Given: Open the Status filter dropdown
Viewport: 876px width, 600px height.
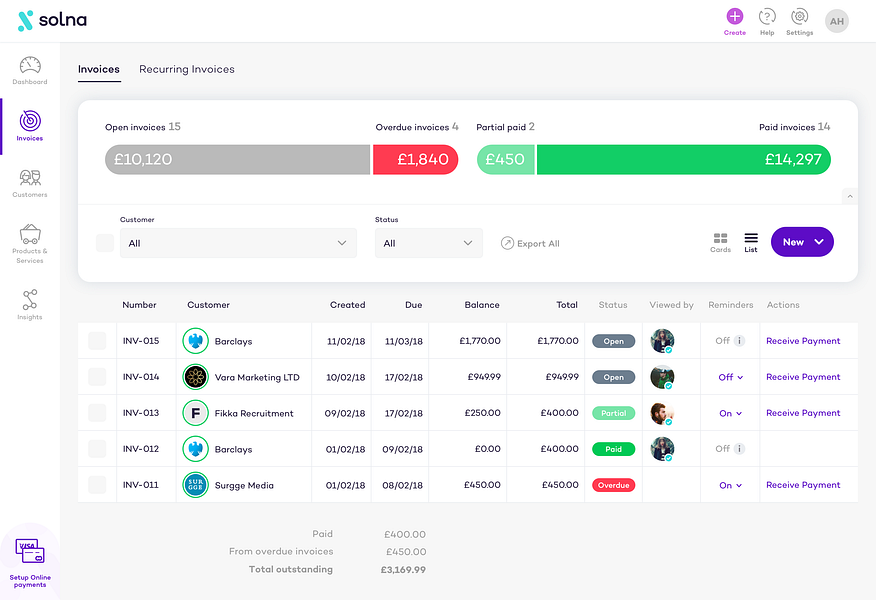Looking at the screenshot, I should (429, 243).
